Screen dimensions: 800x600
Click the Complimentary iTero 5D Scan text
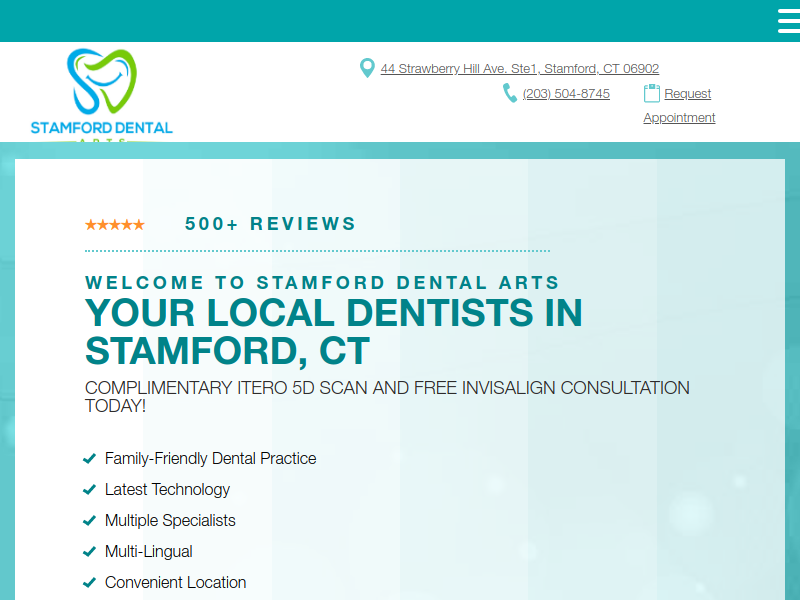[x=387, y=396]
